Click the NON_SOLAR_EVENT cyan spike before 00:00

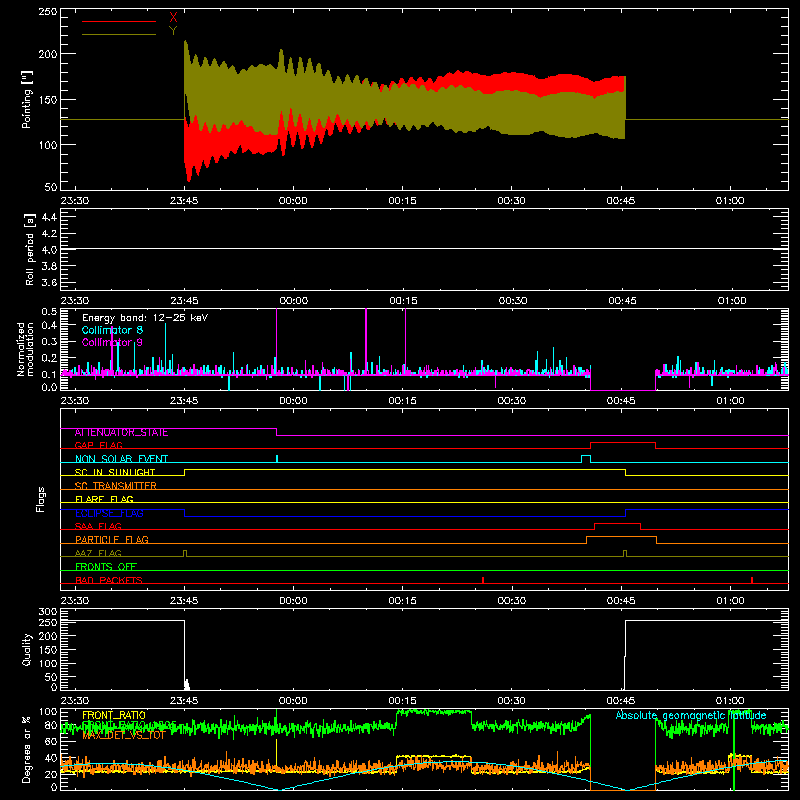(277, 459)
